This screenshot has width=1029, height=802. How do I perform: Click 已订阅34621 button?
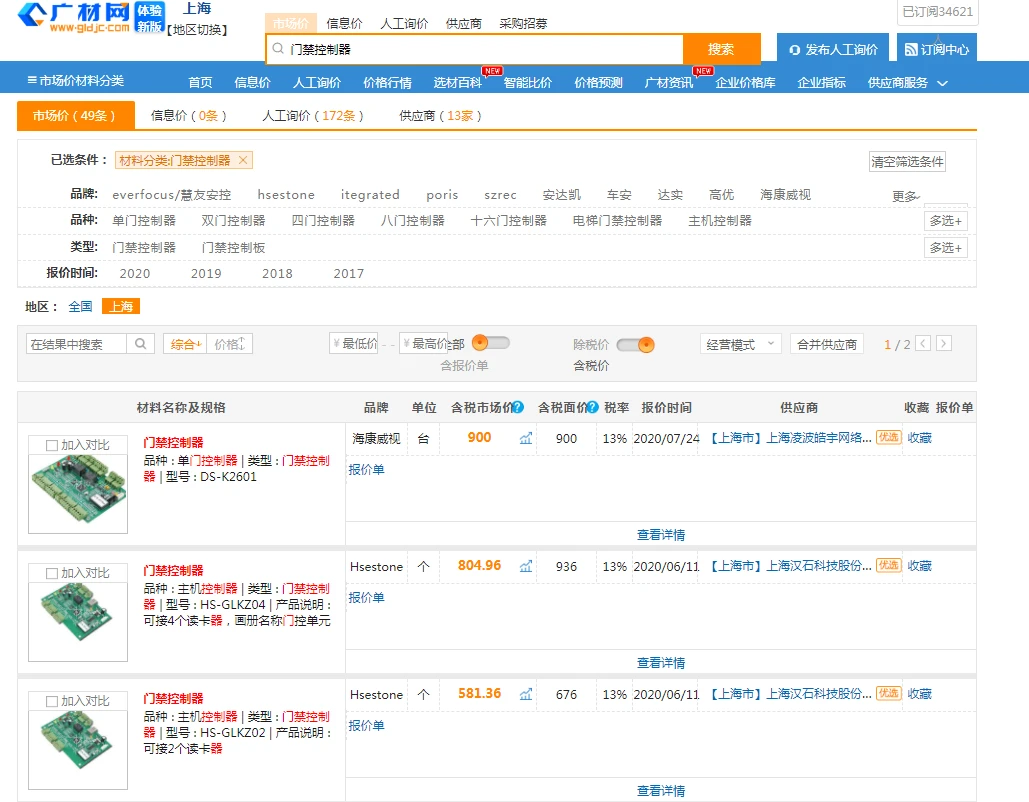point(937,12)
